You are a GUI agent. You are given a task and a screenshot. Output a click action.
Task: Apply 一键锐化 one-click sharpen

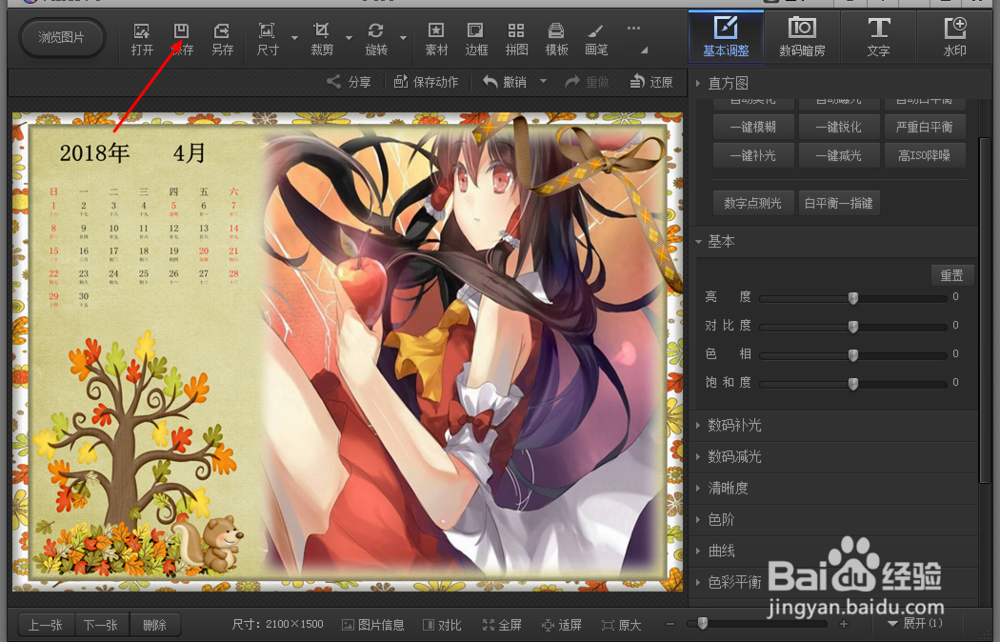point(839,127)
